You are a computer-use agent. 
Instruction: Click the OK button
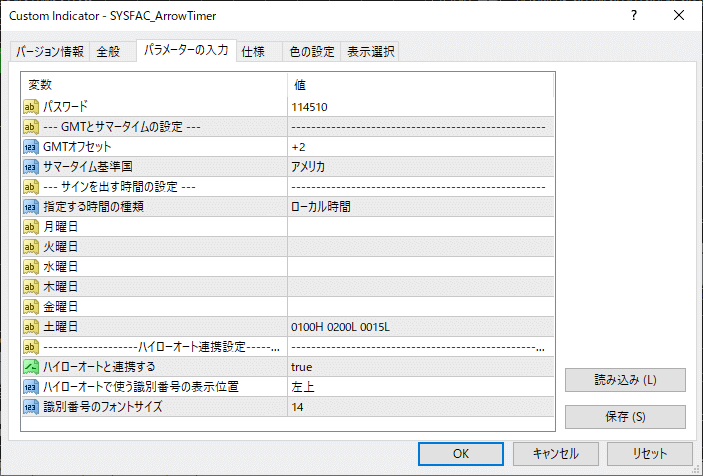coord(461,454)
